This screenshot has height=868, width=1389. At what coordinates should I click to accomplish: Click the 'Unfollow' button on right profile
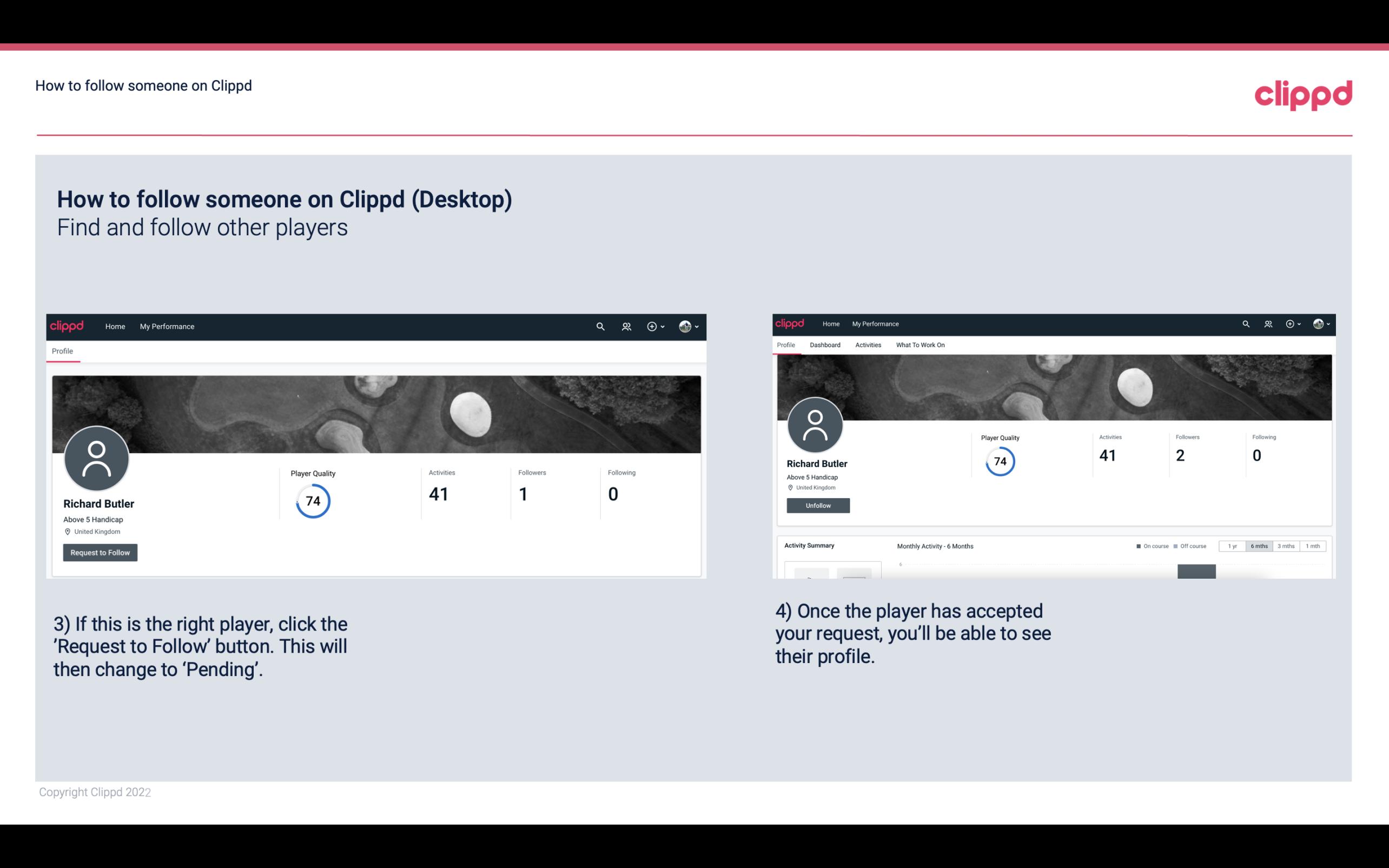click(818, 505)
